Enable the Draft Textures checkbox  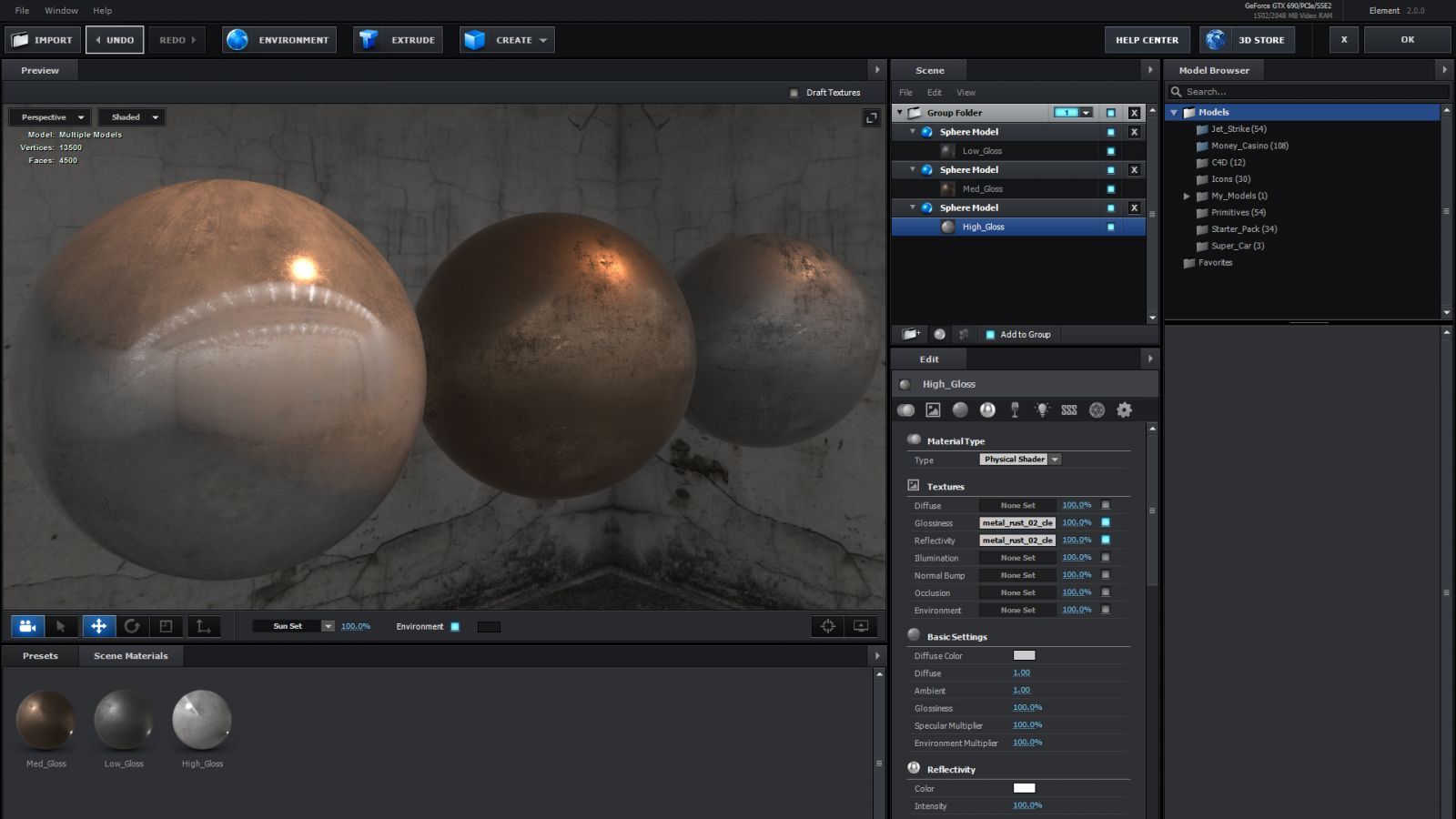point(794,93)
